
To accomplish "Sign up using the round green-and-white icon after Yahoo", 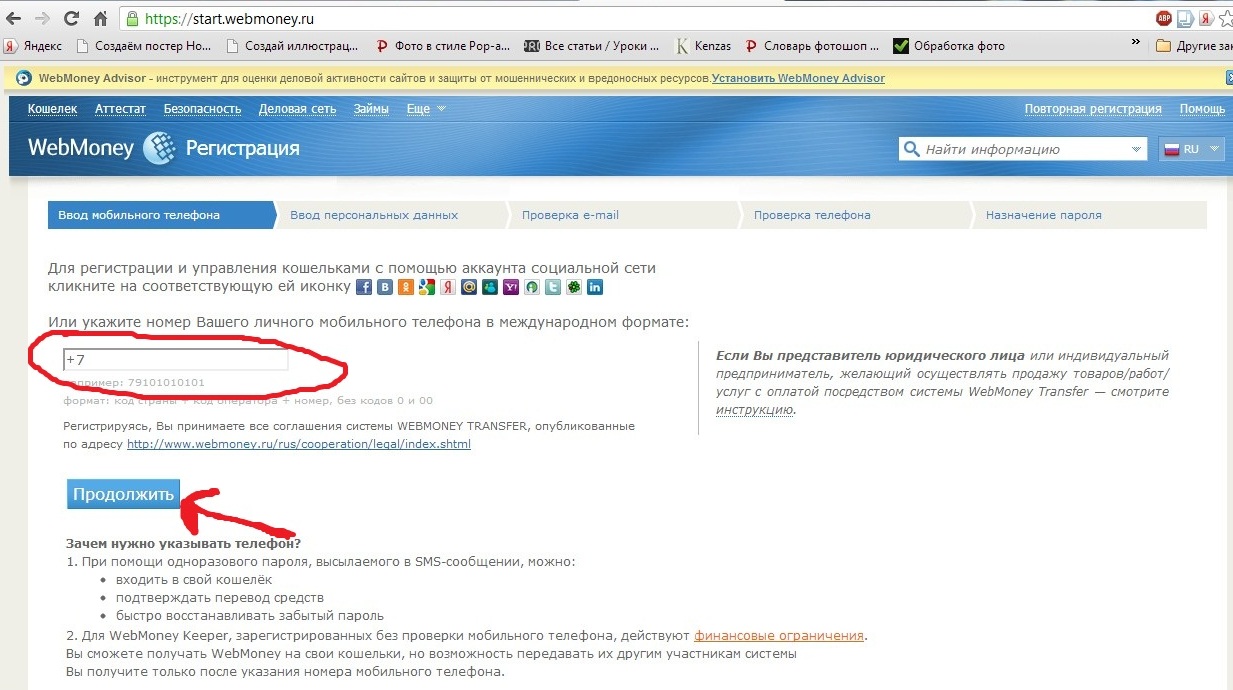I will point(532,287).
